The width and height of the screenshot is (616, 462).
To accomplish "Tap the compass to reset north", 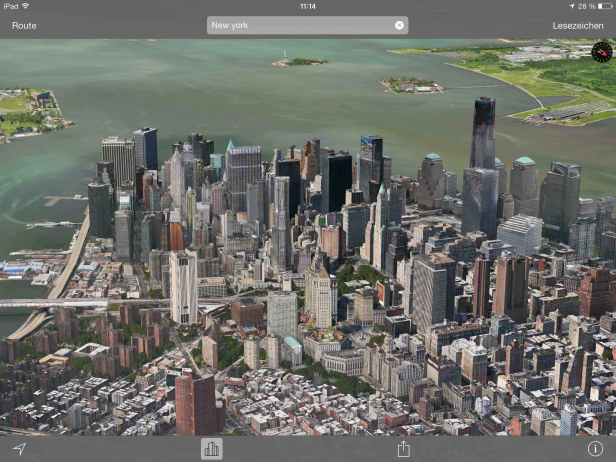I will 602,52.
